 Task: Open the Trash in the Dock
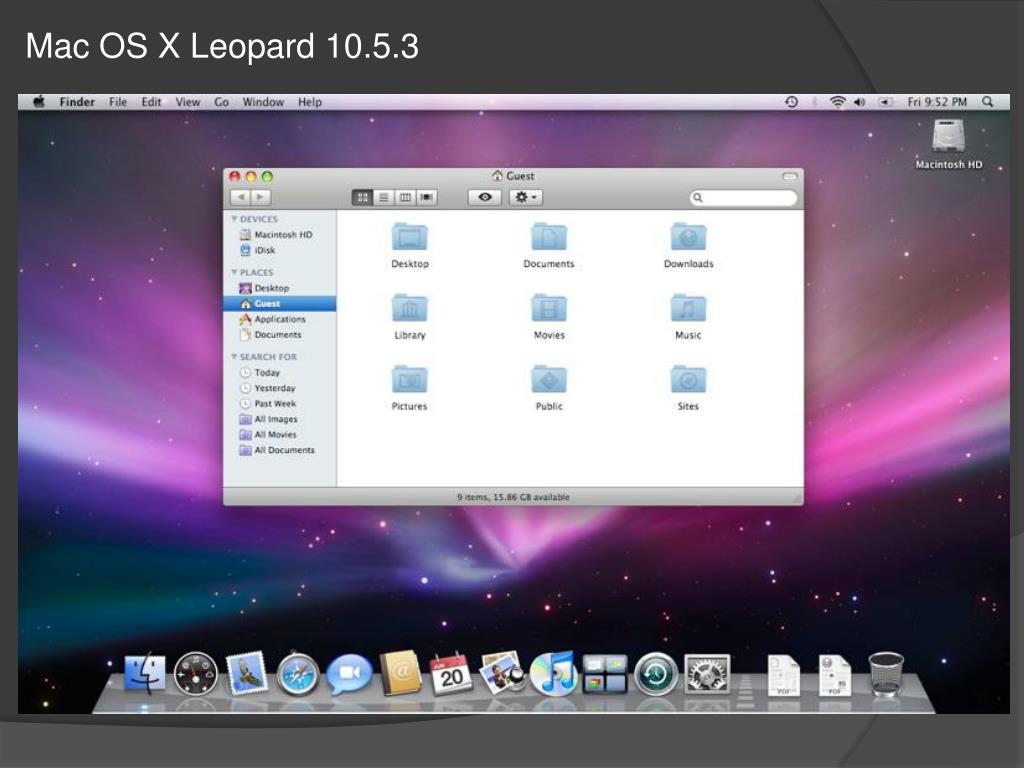tap(886, 674)
